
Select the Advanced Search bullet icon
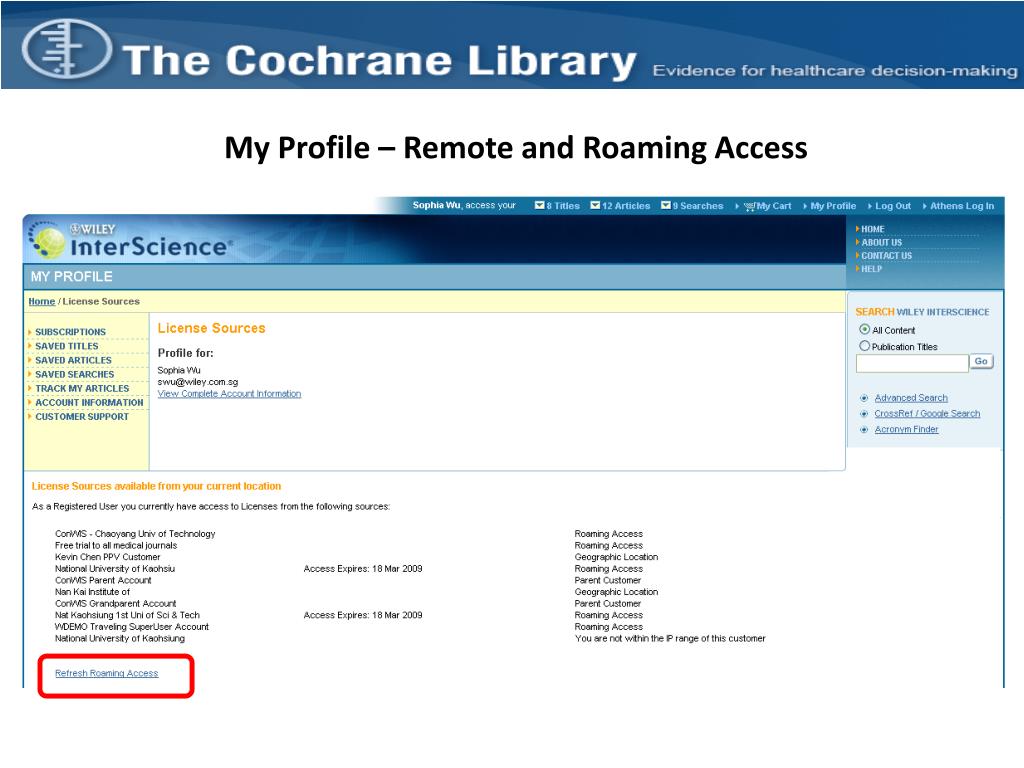pyautogui.click(x=863, y=398)
